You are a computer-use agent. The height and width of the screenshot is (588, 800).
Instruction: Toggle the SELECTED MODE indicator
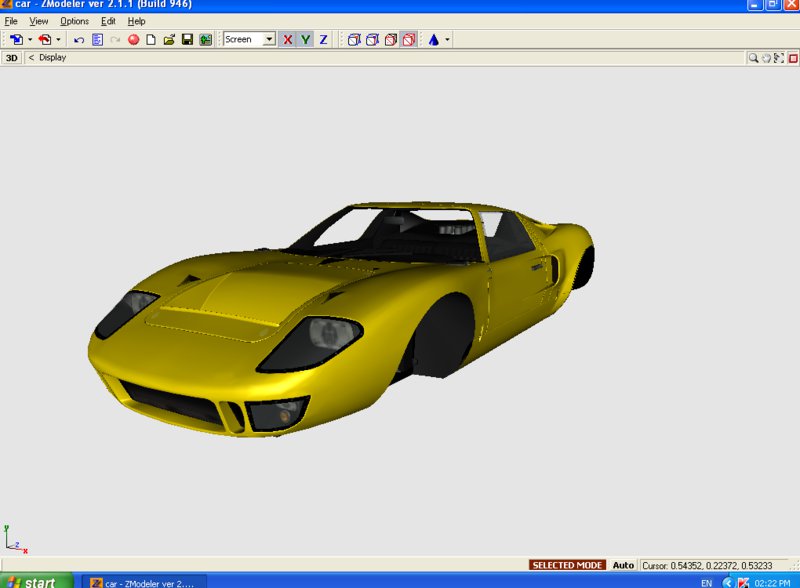click(x=567, y=565)
